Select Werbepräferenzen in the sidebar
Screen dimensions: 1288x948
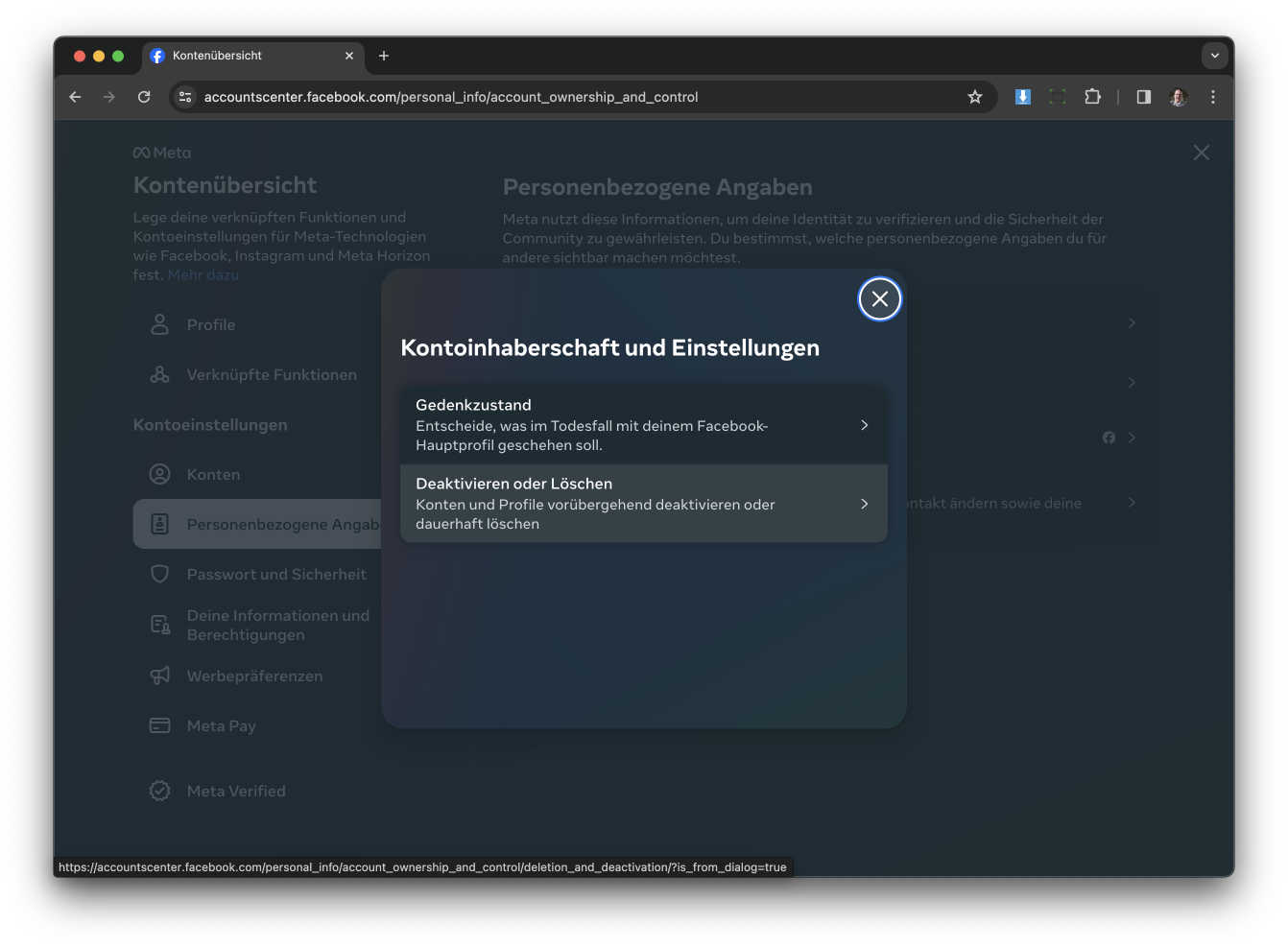pyautogui.click(x=254, y=675)
